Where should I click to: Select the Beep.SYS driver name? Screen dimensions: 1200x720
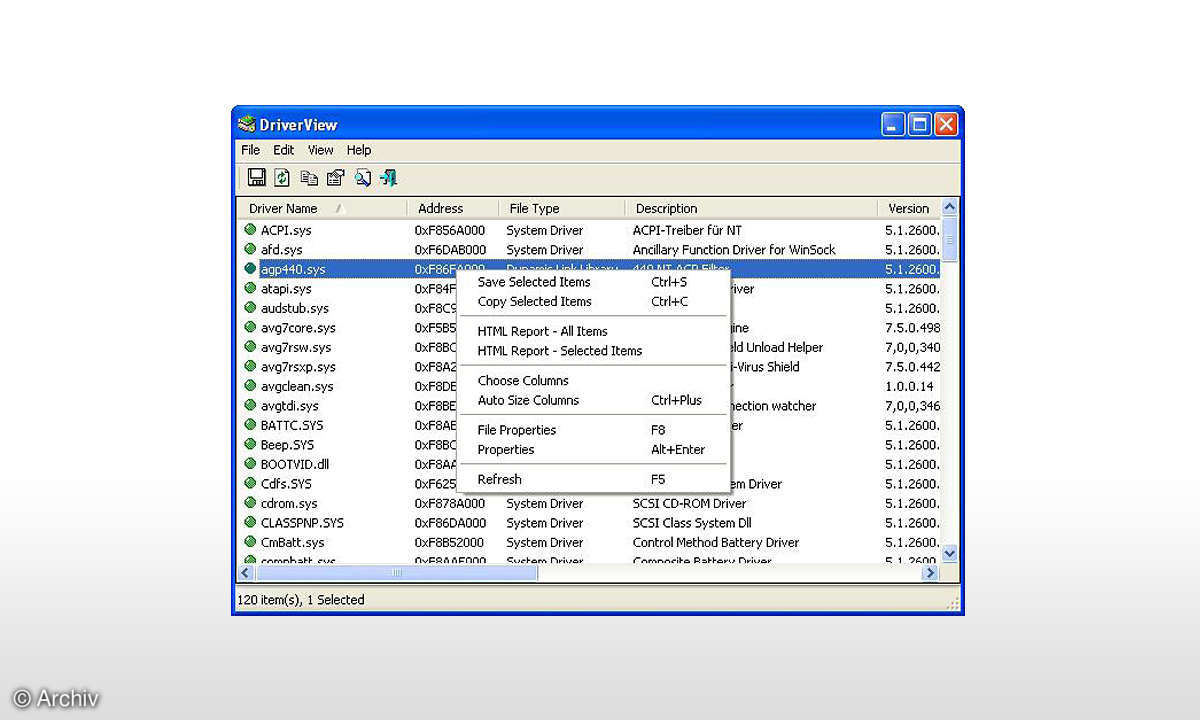287,445
